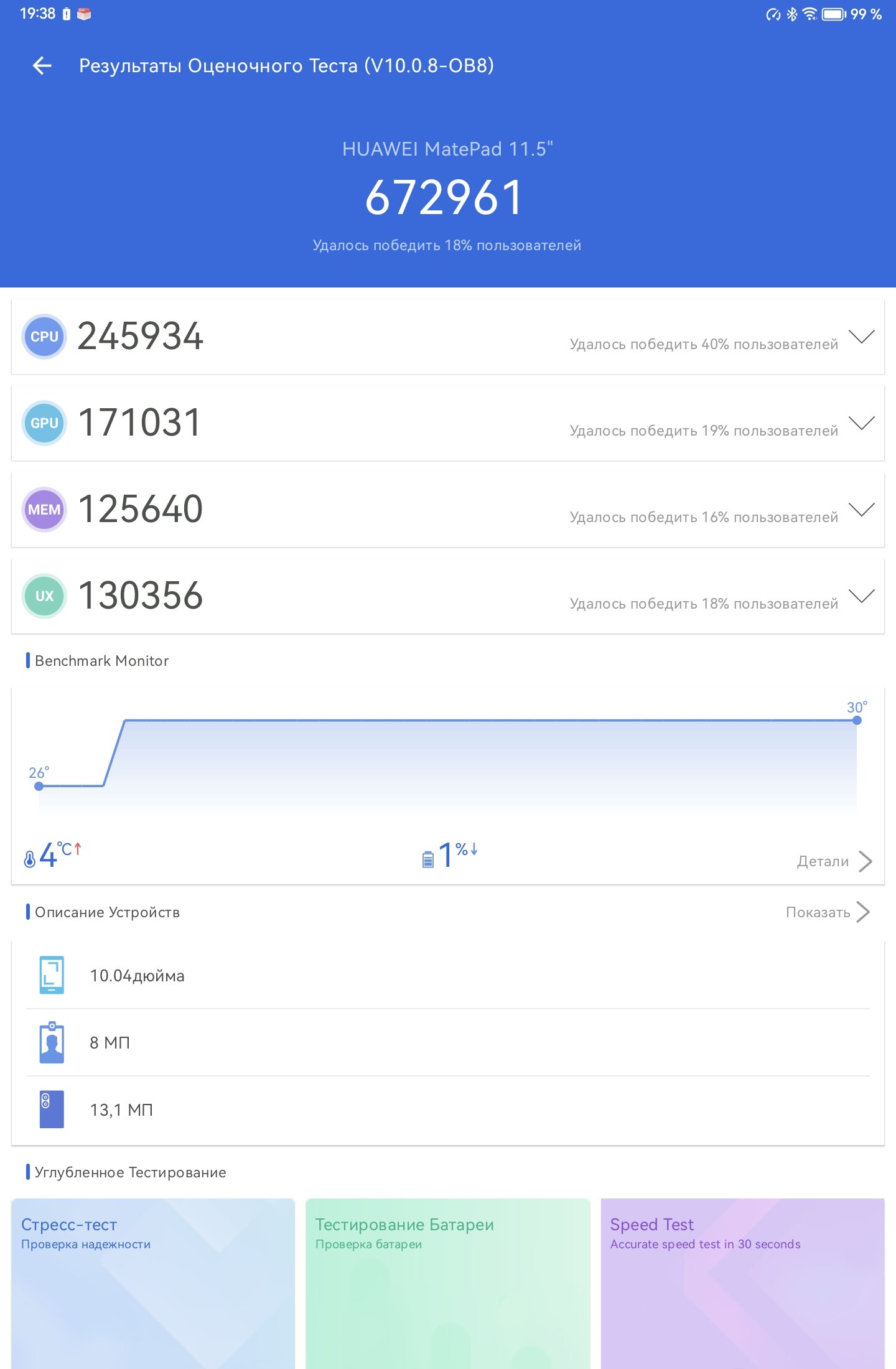896x1369 pixels.
Task: Expand the CPU score 245934 row
Action: [862, 337]
